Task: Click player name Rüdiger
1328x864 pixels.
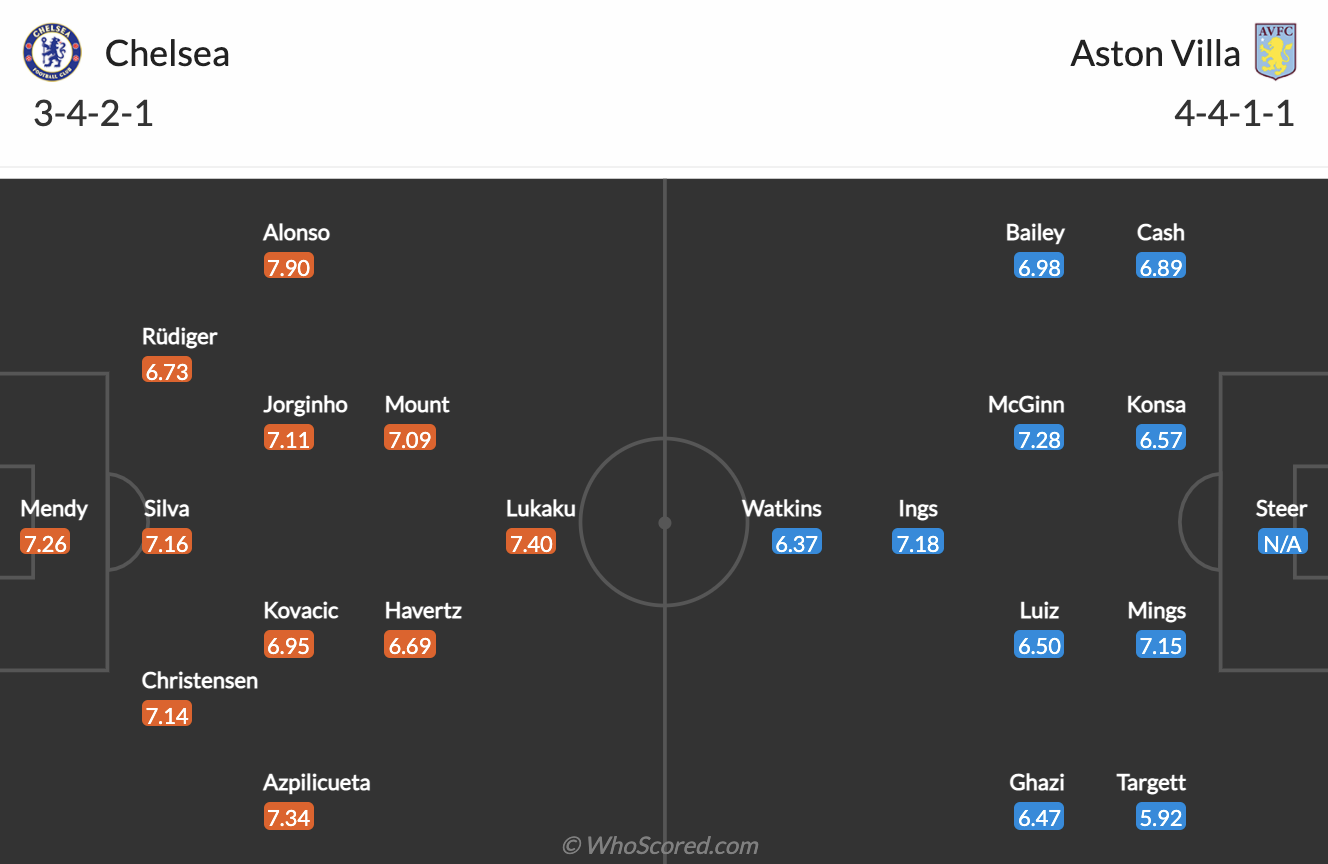Action: click(x=180, y=336)
